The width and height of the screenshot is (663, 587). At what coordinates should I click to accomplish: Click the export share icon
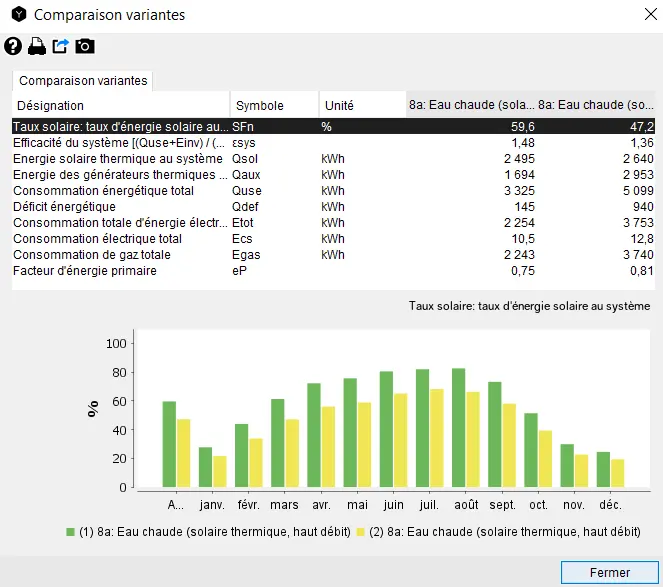(x=61, y=46)
